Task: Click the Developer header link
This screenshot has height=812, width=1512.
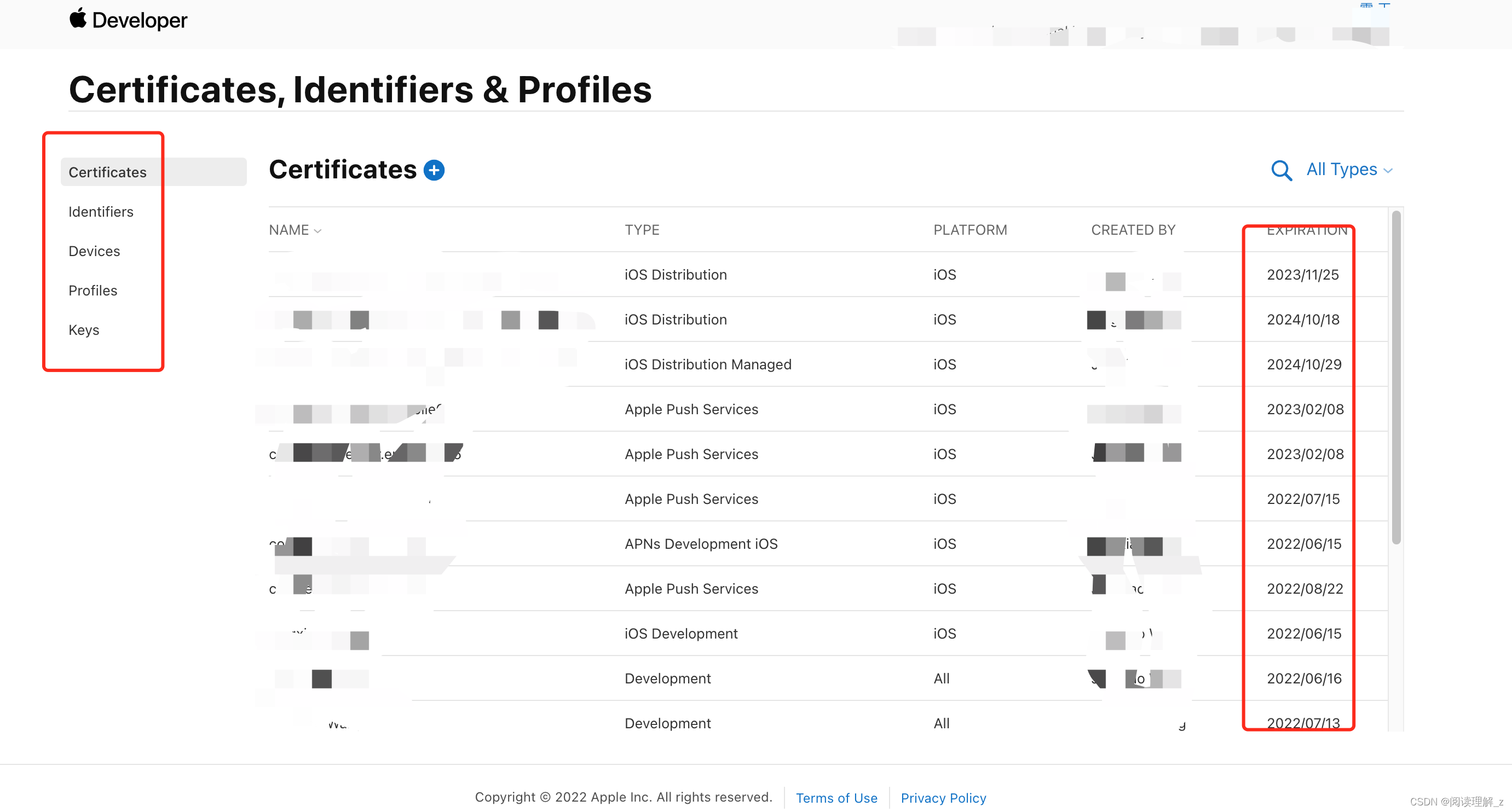Action: (x=140, y=21)
